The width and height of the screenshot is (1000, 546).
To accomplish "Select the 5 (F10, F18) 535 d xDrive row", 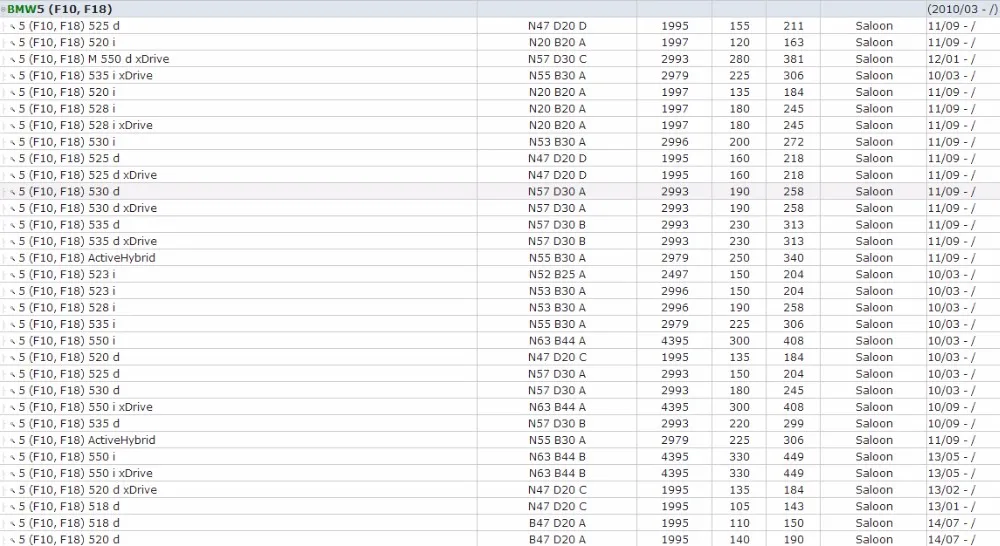I will (500, 241).
